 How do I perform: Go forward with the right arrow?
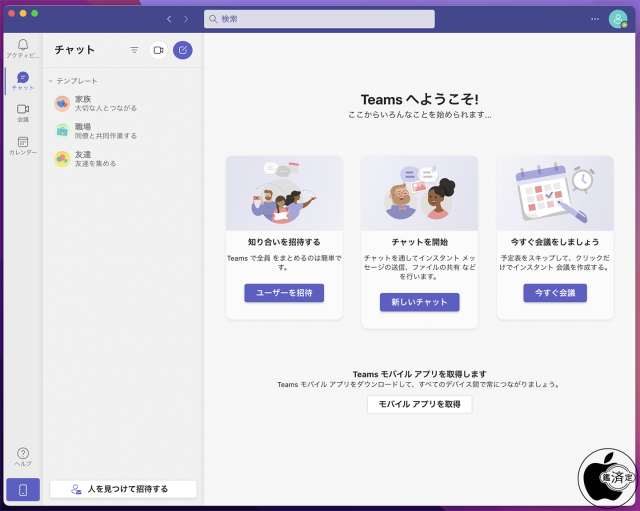click(x=186, y=19)
